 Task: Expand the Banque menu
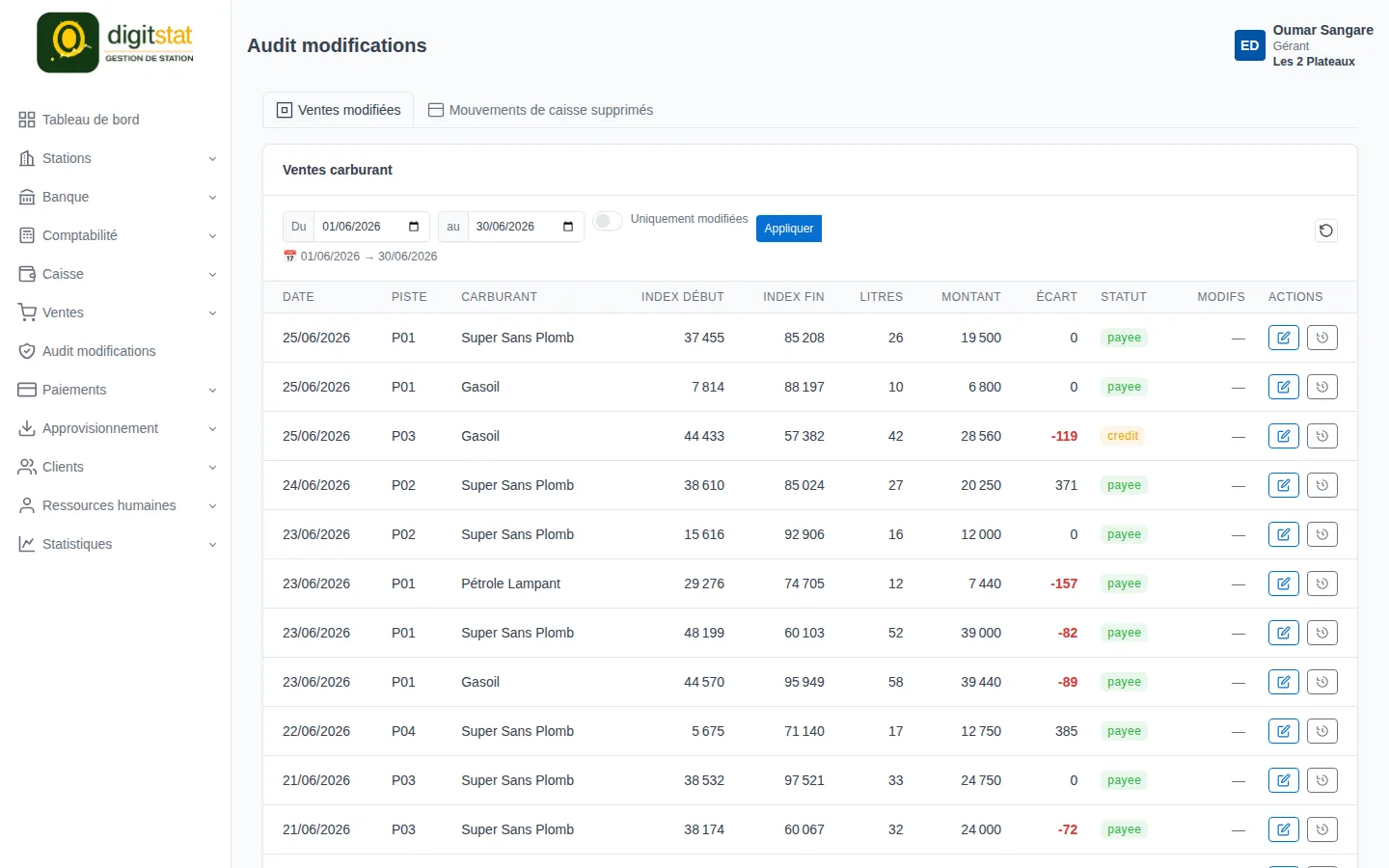[116, 197]
